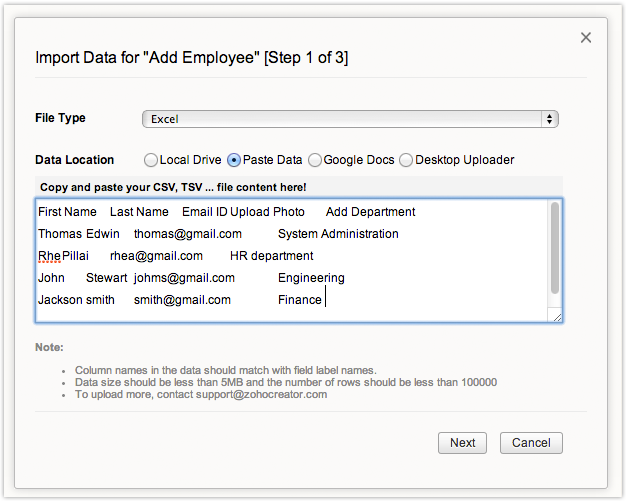
Task: Click the Import Data dialog title
Action: click(x=191, y=58)
